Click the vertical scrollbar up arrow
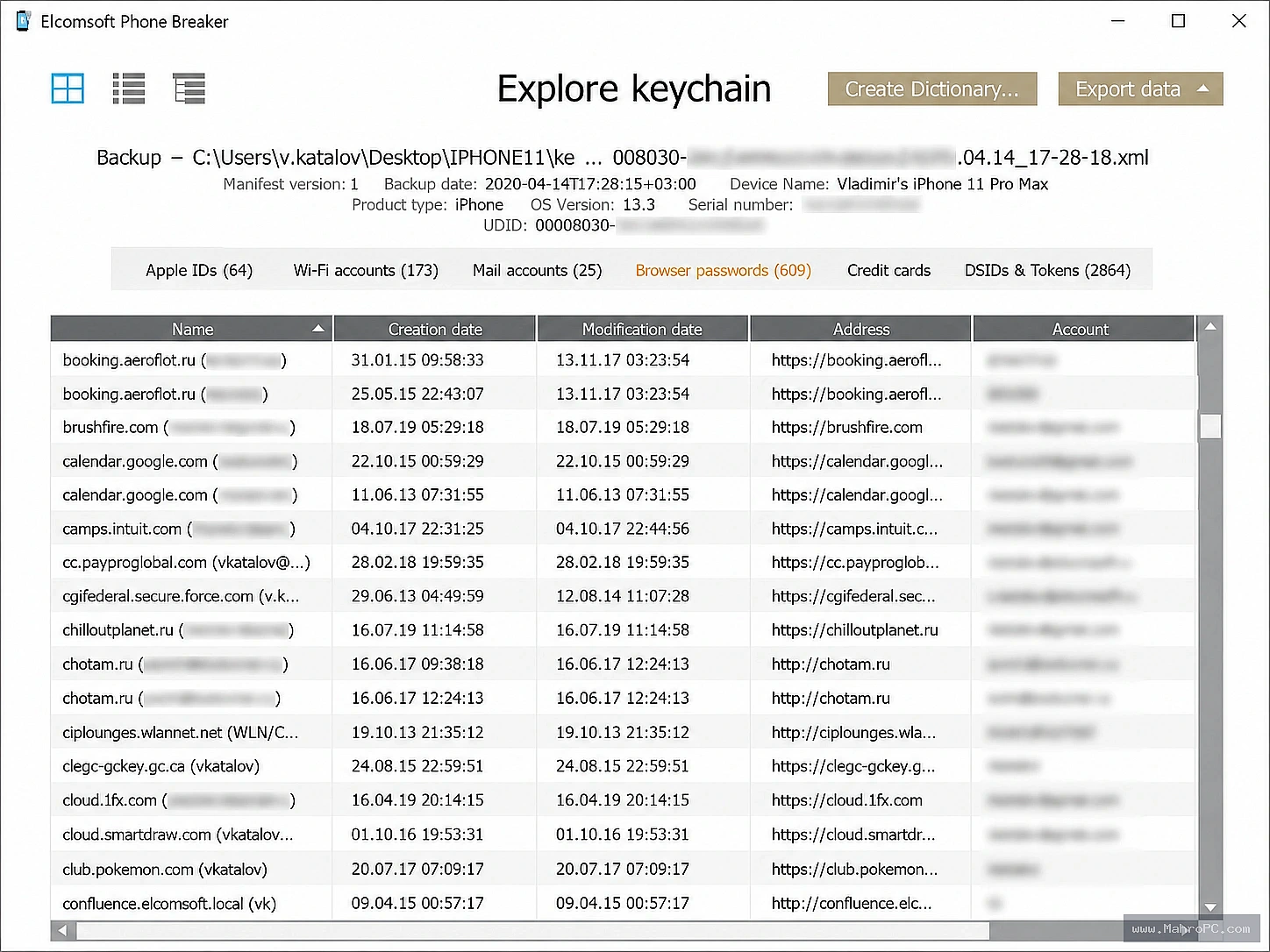 pyautogui.click(x=1210, y=327)
